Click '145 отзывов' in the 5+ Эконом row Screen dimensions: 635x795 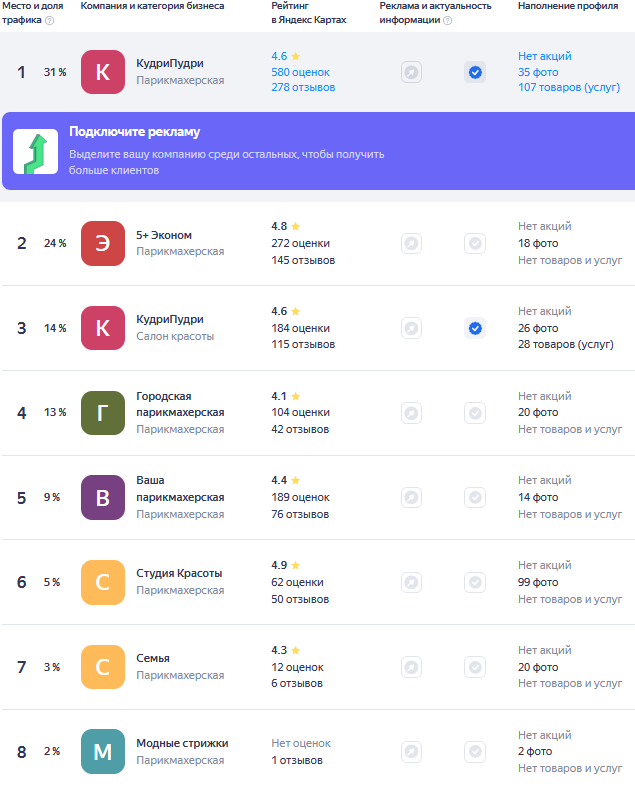coord(303,260)
